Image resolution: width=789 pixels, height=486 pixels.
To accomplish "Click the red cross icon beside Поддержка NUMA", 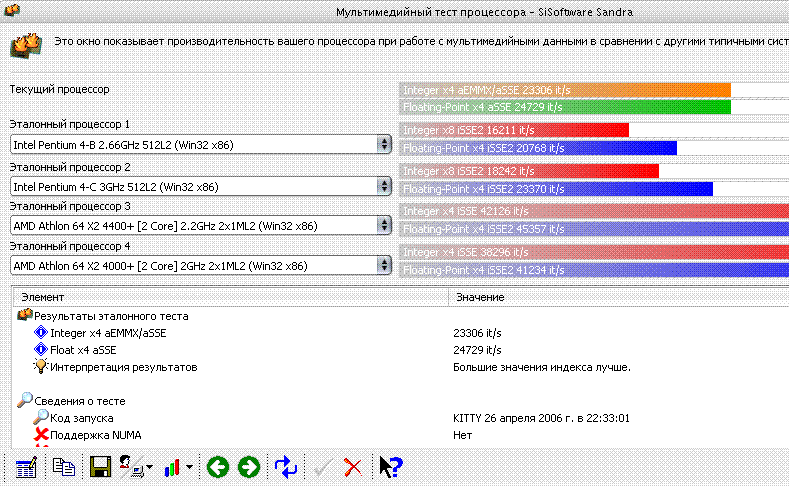I will tap(41, 434).
